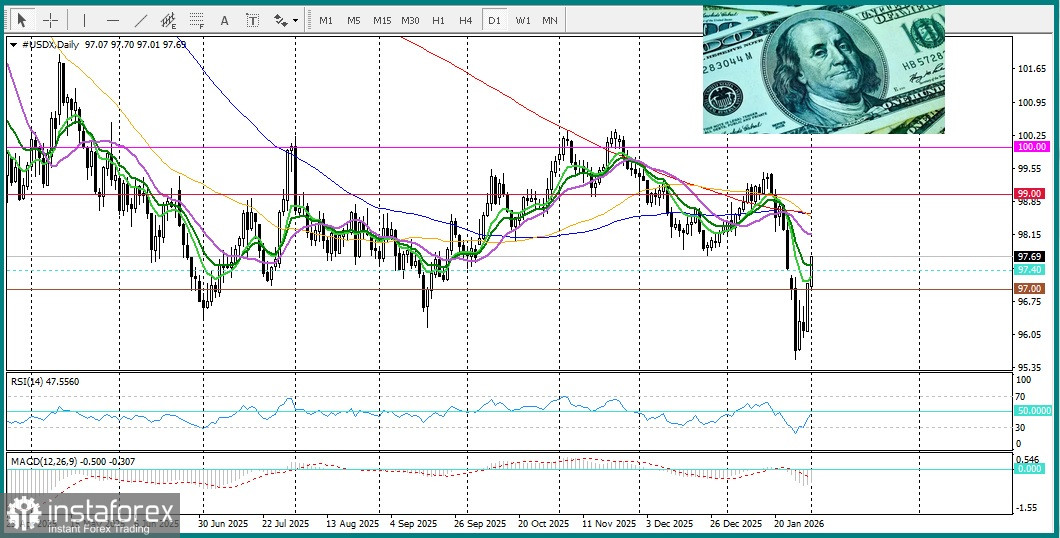Click the 13 Aug 2025 date label

coord(352,524)
